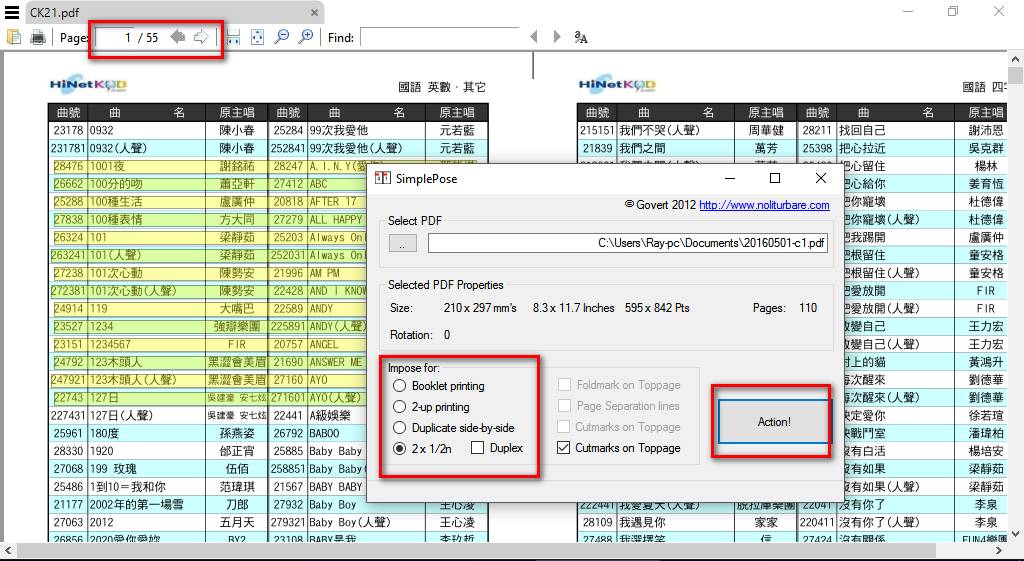This screenshot has height=561, width=1024.
Task: Open the SumatraPDF hamburger menu
Action: [x=11, y=12]
